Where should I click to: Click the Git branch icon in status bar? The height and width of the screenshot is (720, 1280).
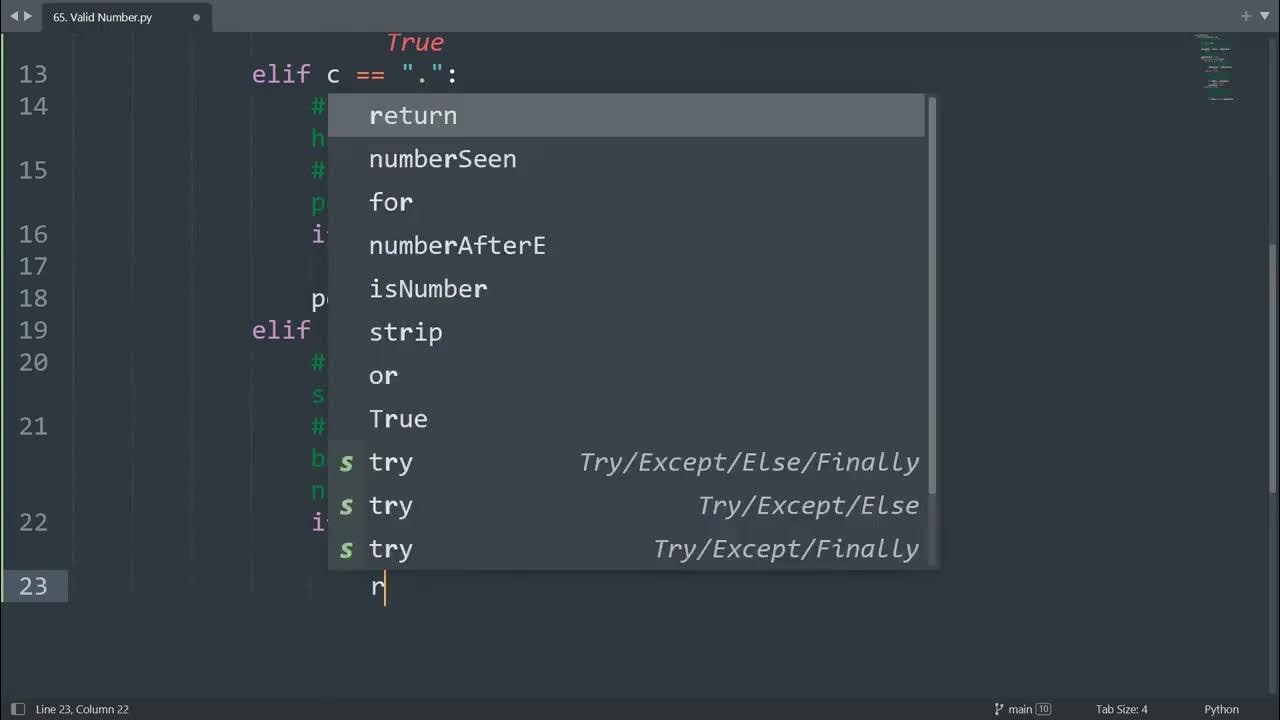[998, 709]
